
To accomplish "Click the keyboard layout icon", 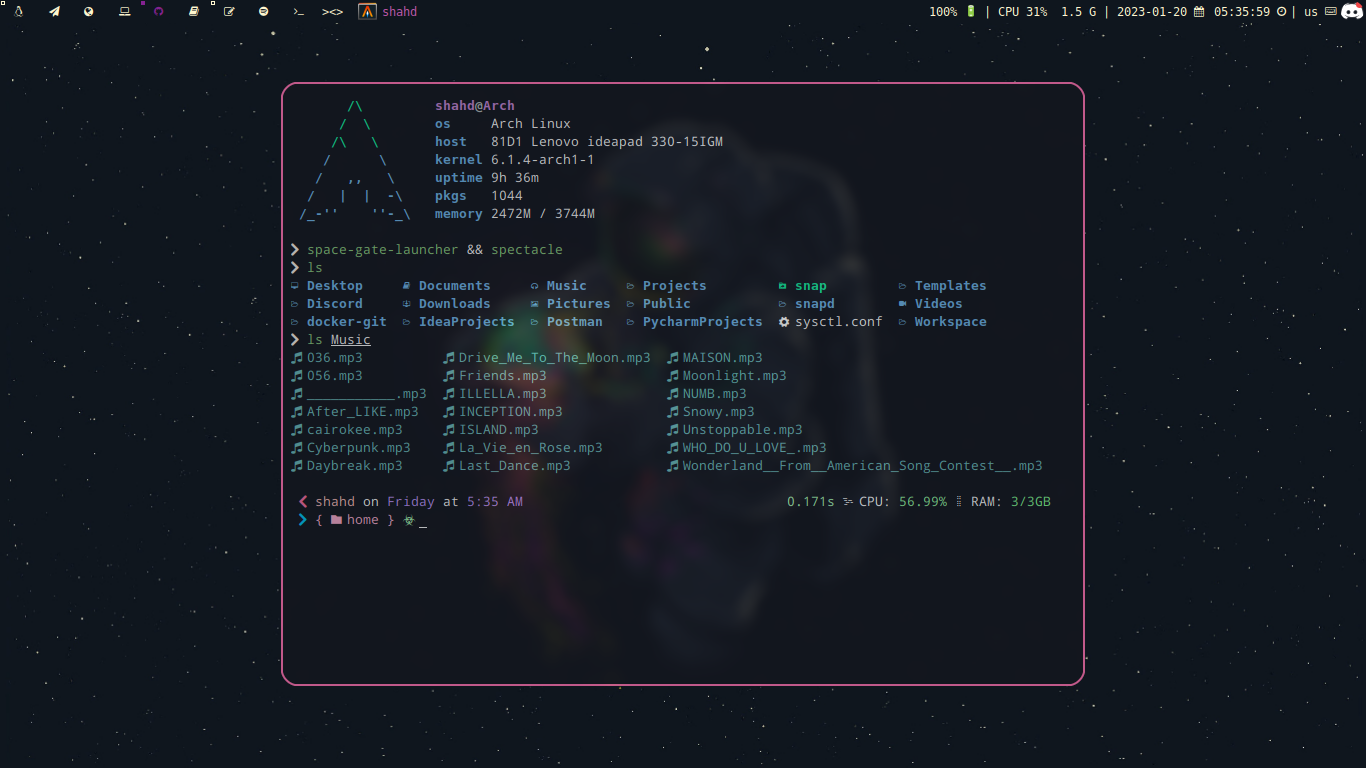I will (x=1330, y=12).
